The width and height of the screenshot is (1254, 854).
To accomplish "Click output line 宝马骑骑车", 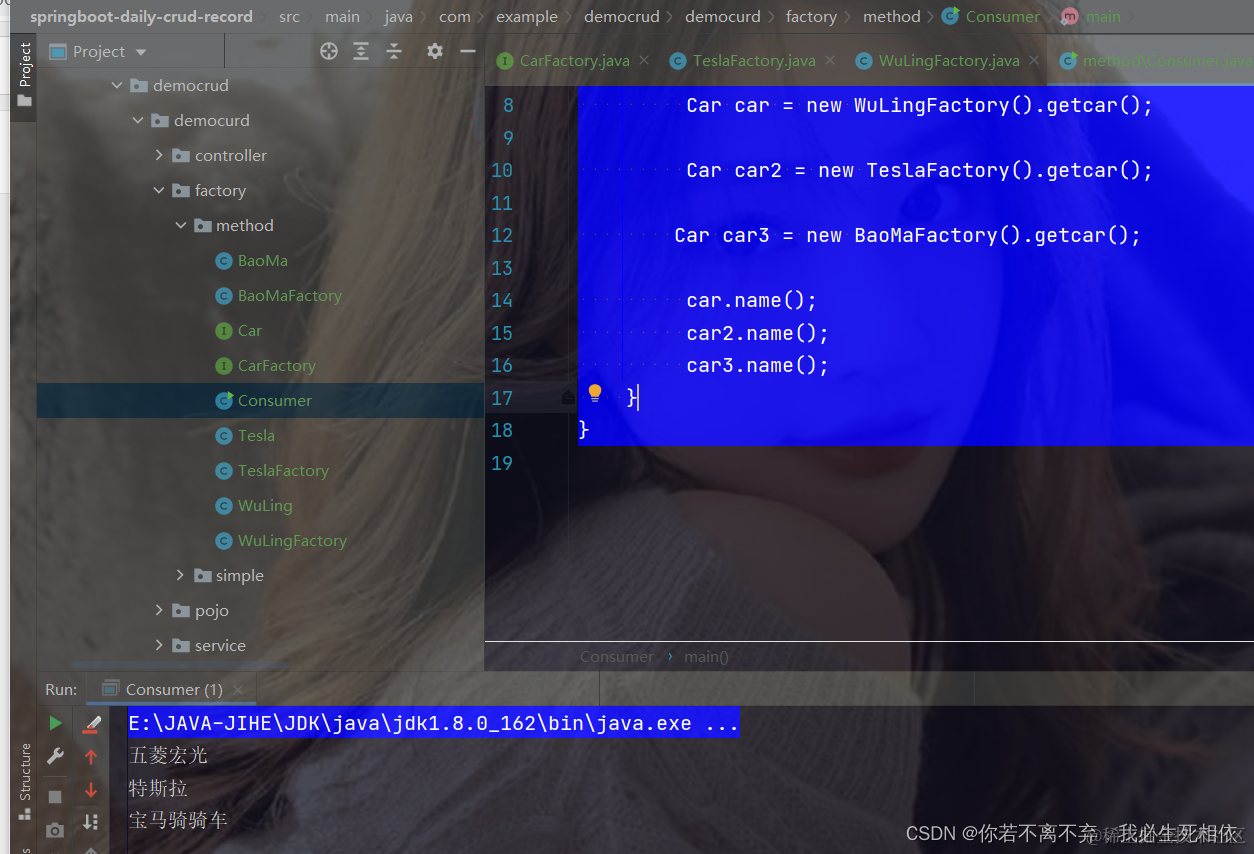I will (178, 820).
